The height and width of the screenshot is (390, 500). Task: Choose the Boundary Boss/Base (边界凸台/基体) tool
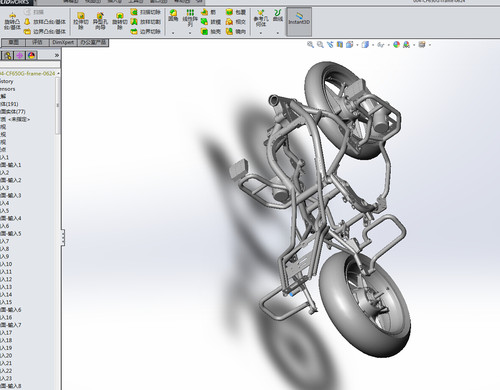click(45, 32)
